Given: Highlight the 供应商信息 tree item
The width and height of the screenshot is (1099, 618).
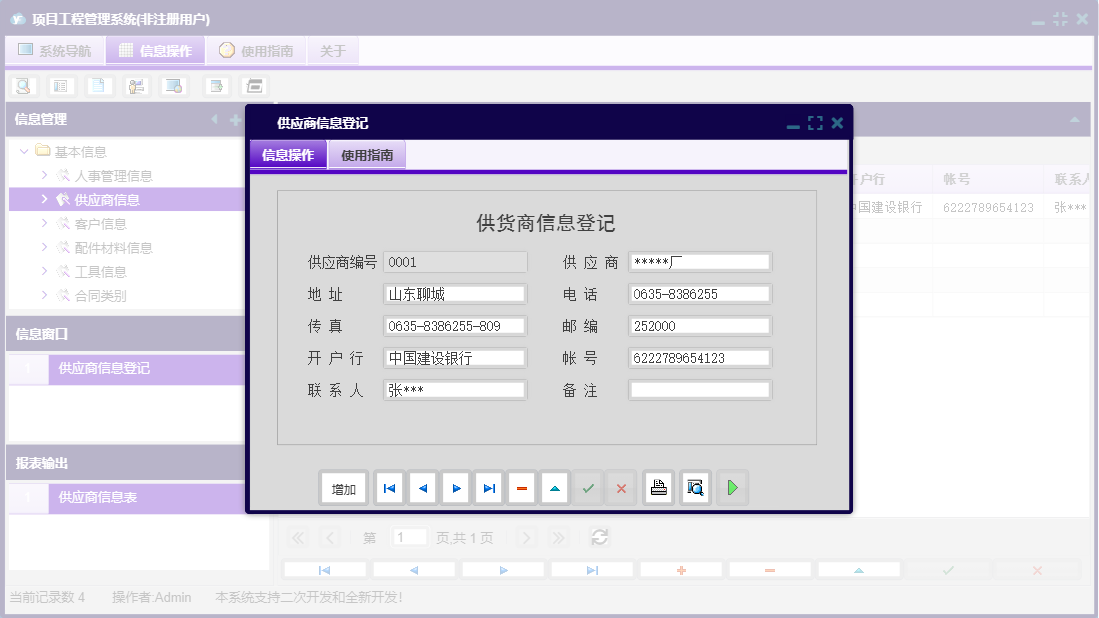Looking at the screenshot, I should (x=110, y=199).
